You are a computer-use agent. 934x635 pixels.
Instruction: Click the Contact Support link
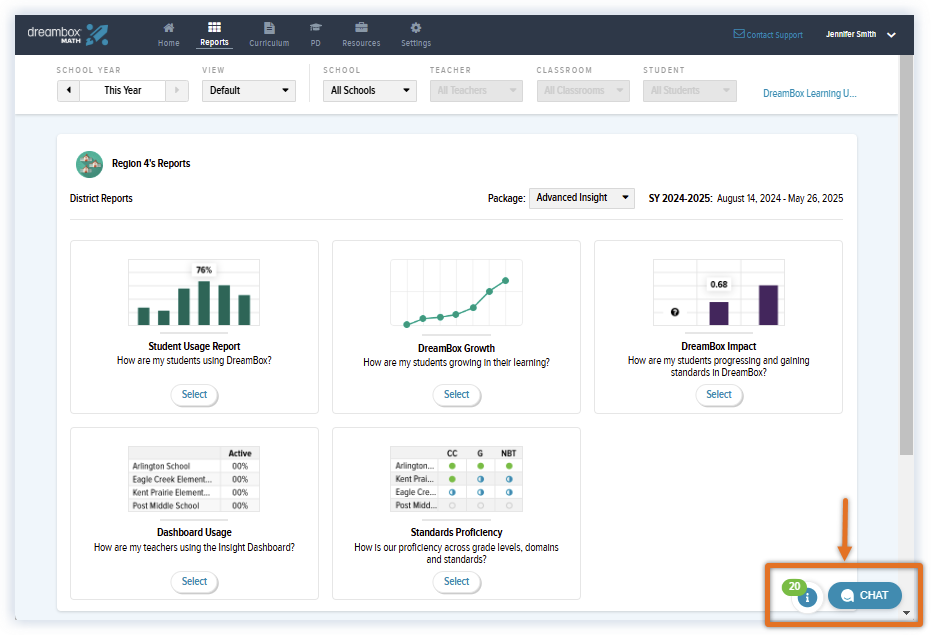(774, 35)
